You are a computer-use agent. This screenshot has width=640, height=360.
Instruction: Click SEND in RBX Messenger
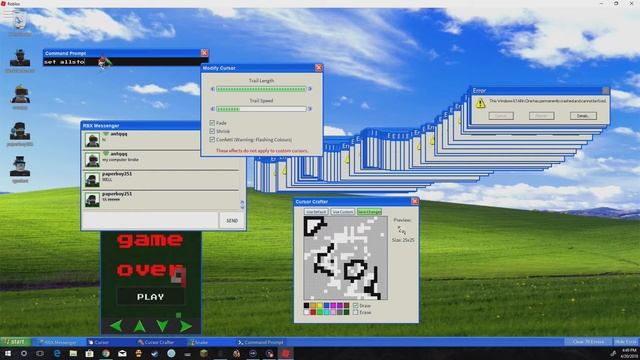coord(232,220)
